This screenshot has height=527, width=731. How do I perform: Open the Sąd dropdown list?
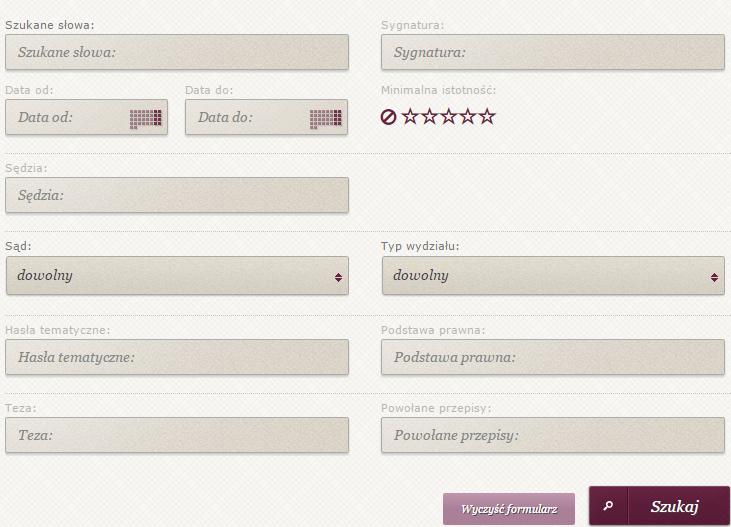177,276
